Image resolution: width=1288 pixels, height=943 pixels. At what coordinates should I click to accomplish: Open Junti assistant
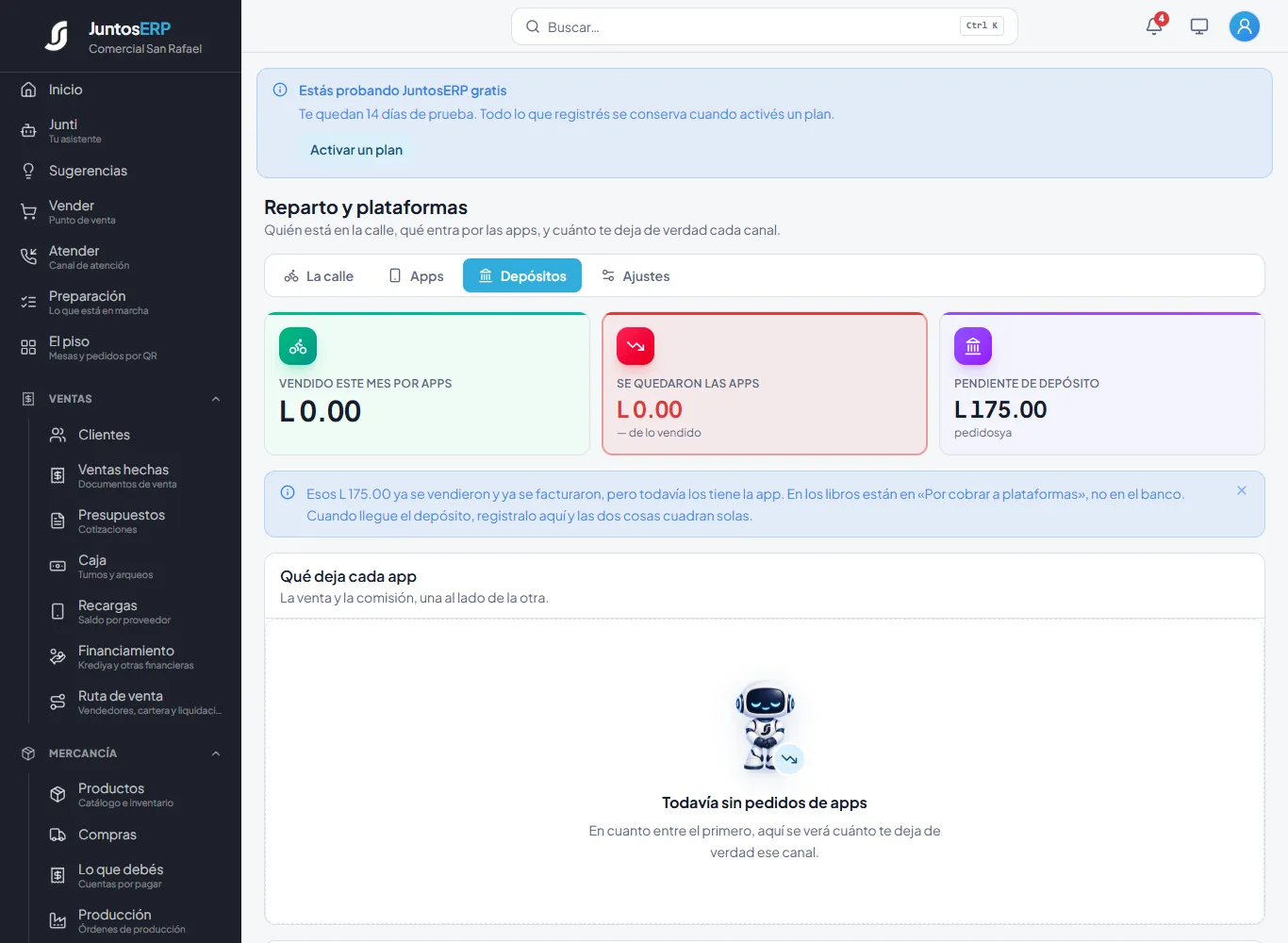(121, 131)
